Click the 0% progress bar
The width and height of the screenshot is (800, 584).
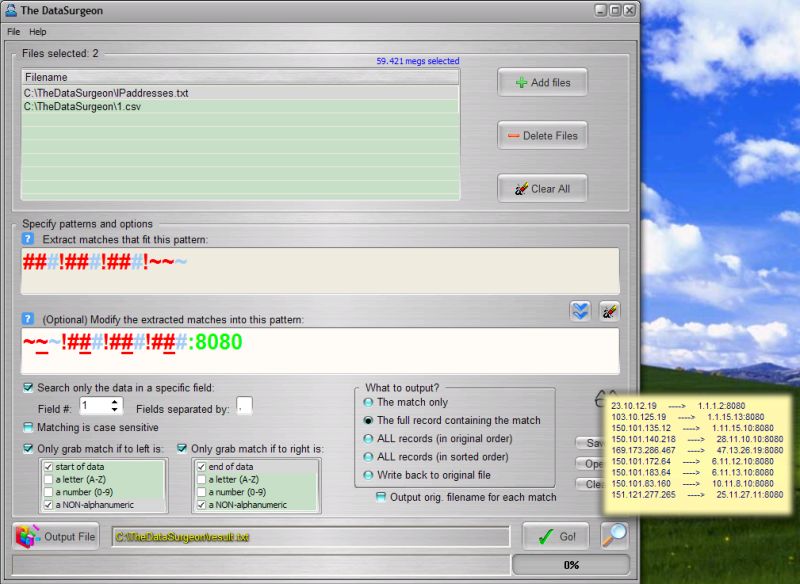click(571, 565)
